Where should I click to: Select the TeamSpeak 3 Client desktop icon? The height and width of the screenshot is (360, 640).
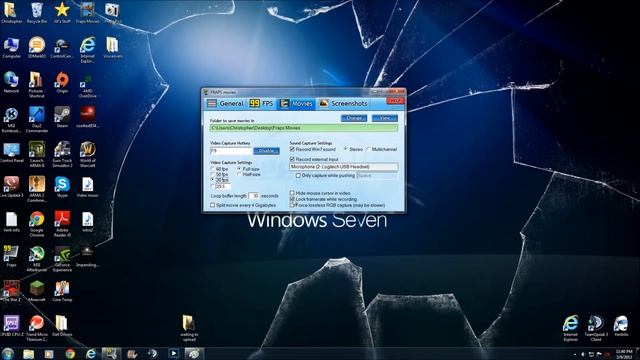[596, 328]
